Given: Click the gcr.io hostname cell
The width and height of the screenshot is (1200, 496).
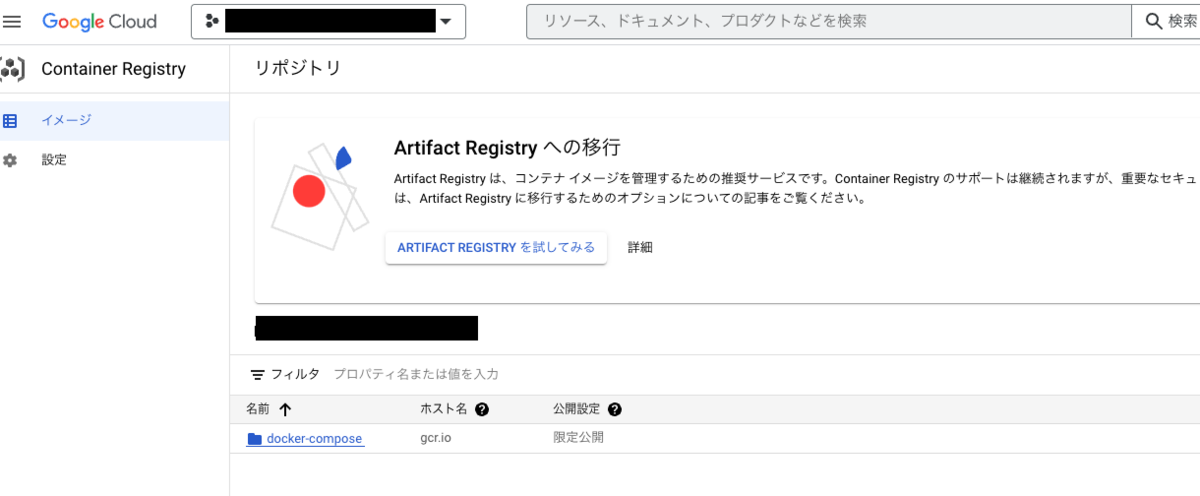Looking at the screenshot, I should tap(436, 438).
